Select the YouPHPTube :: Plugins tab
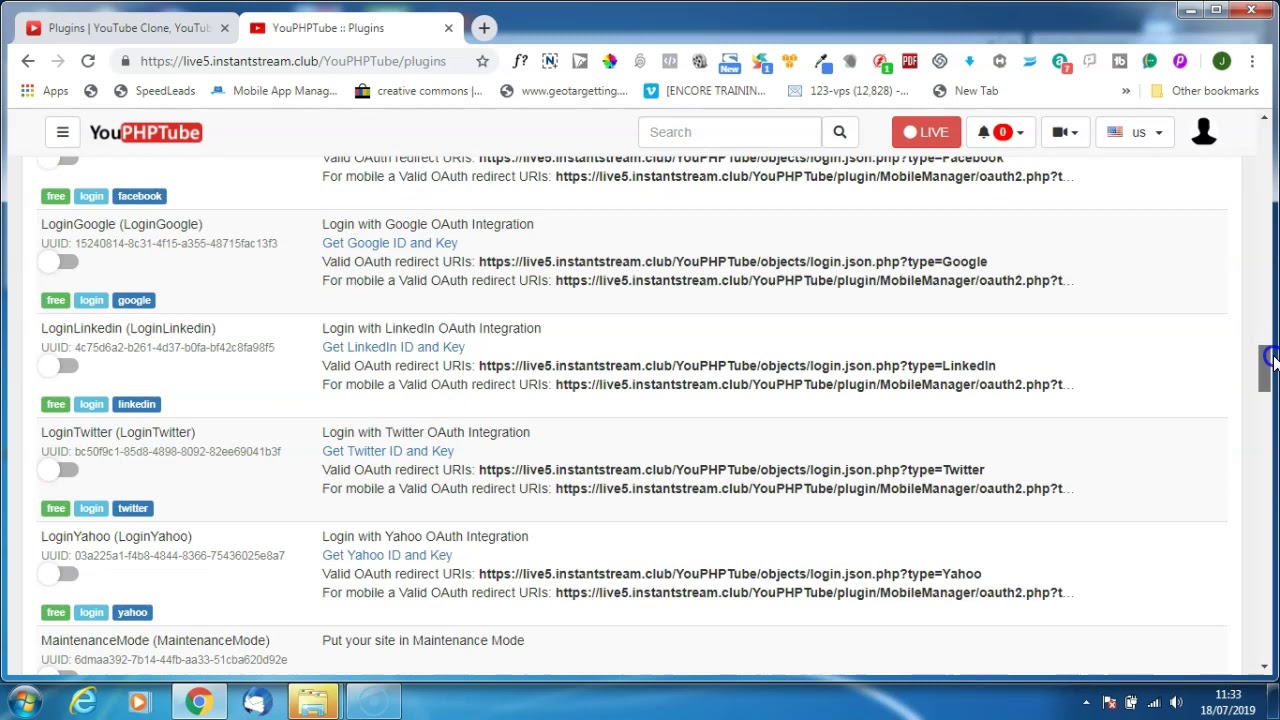Screen dimensions: 1280x720 pyautogui.click(x=350, y=28)
